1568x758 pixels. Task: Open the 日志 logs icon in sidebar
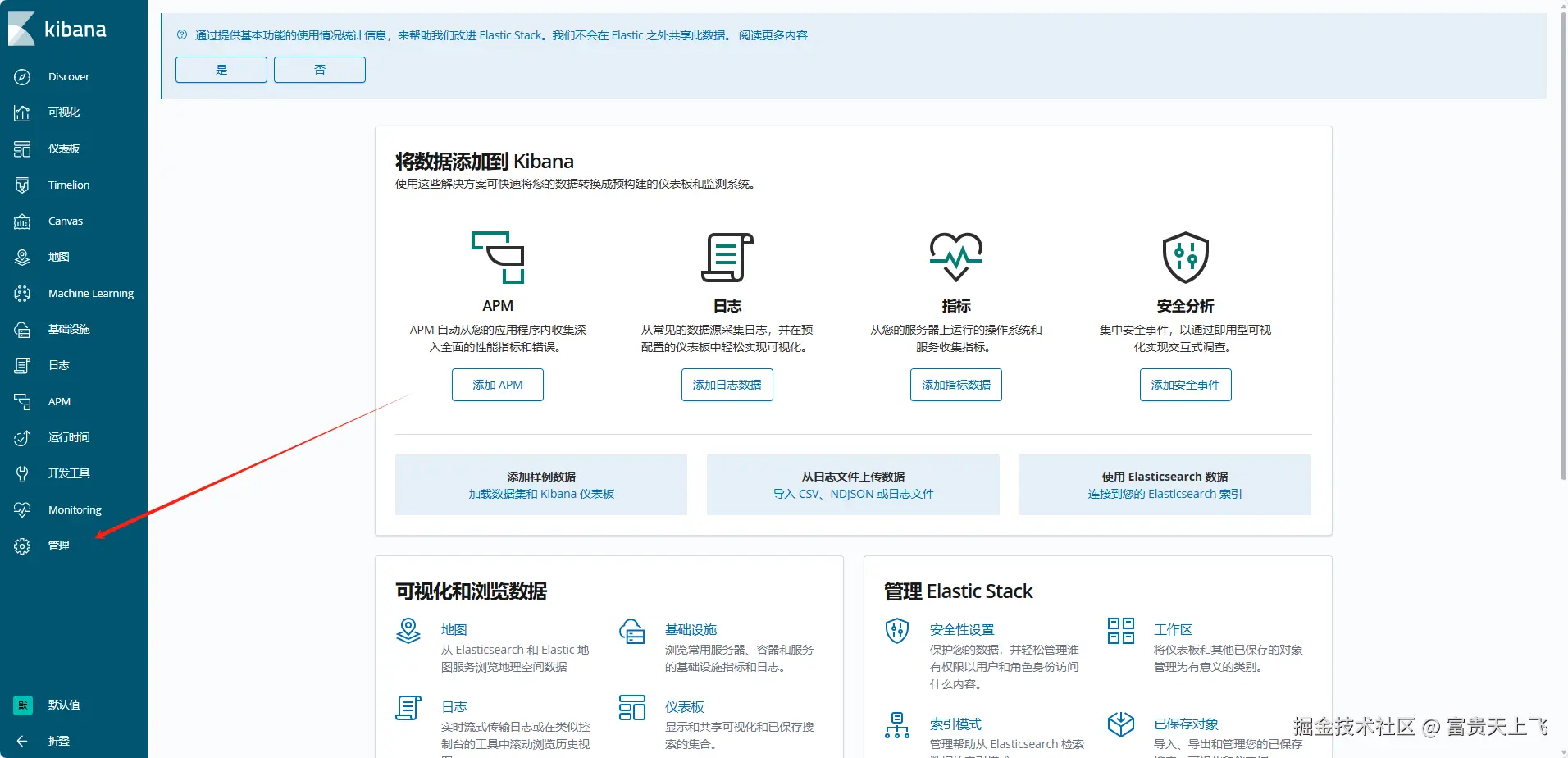[22, 366]
